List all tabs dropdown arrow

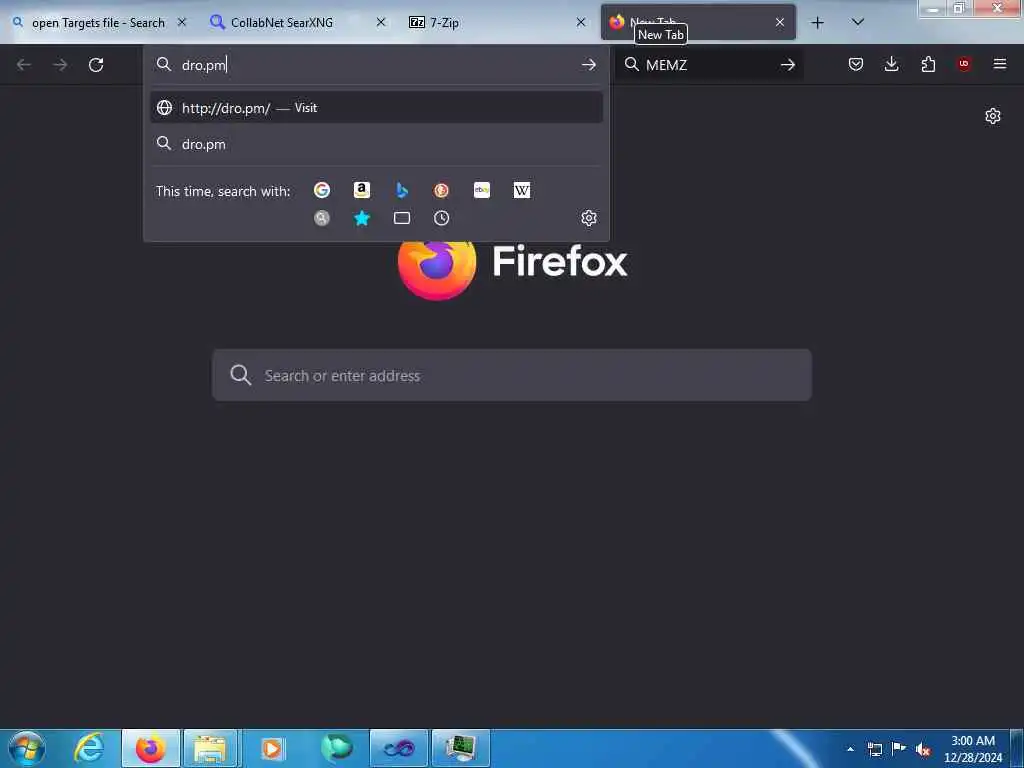pos(858,22)
